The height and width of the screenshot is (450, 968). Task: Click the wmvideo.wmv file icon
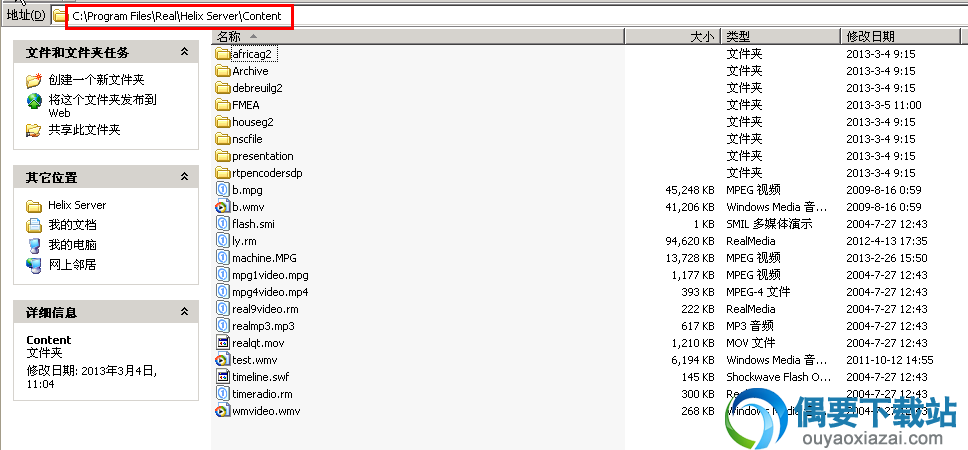(222, 410)
